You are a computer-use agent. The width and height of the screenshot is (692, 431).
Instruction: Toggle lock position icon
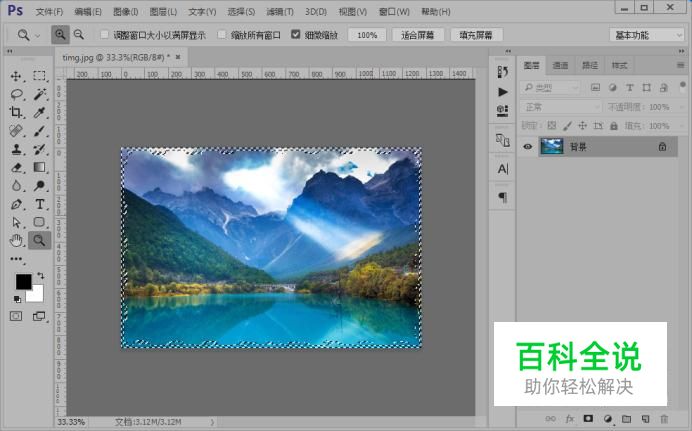tap(583, 126)
